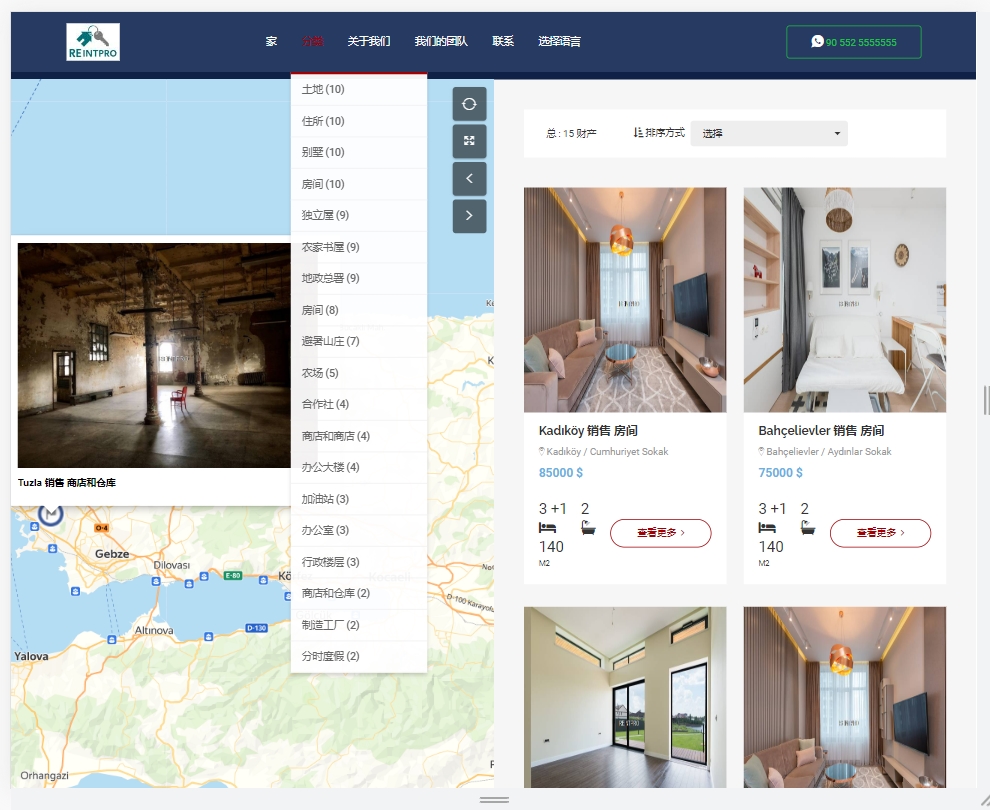Screen dimensions: 990x810
Task: Select the 地政总署 (9) category
Action: (x=359, y=278)
